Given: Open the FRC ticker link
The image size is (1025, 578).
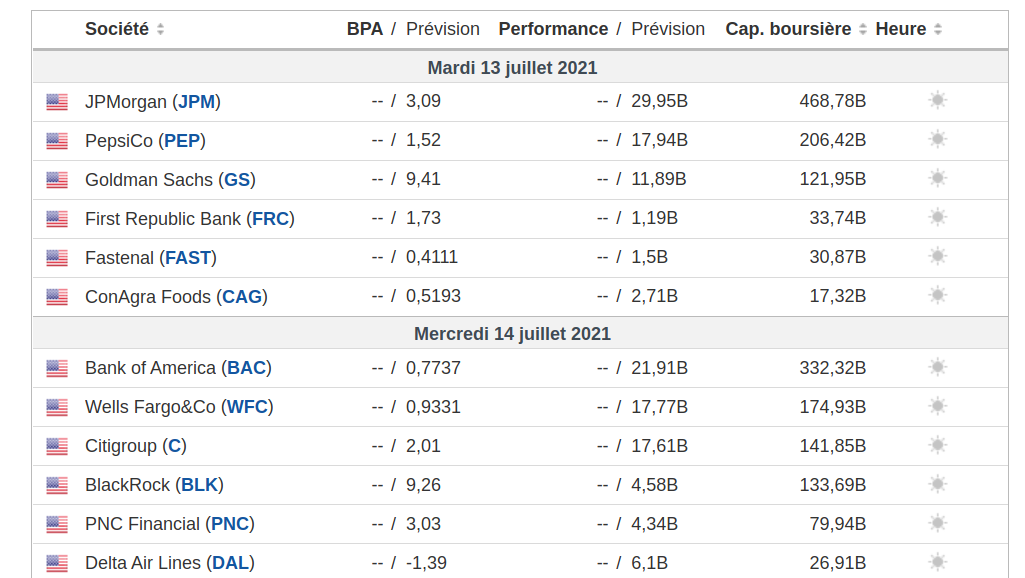Looking at the screenshot, I should 271,218.
